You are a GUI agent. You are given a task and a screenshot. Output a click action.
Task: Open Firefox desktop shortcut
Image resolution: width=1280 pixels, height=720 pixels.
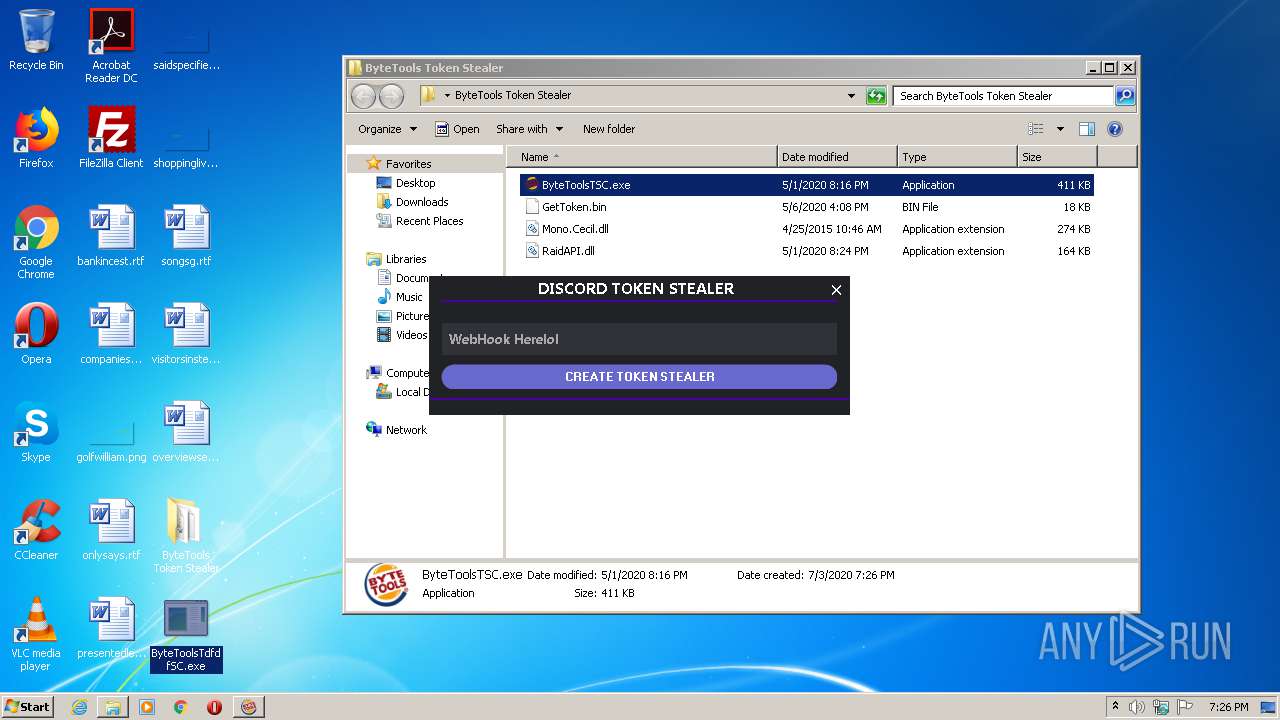coord(36,138)
